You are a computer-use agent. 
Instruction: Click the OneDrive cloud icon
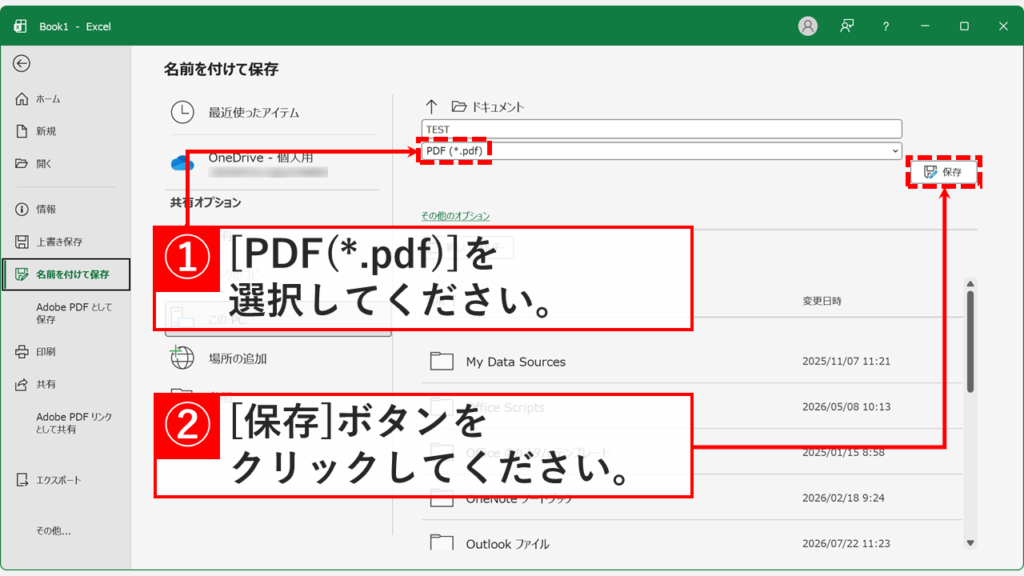[x=182, y=163]
